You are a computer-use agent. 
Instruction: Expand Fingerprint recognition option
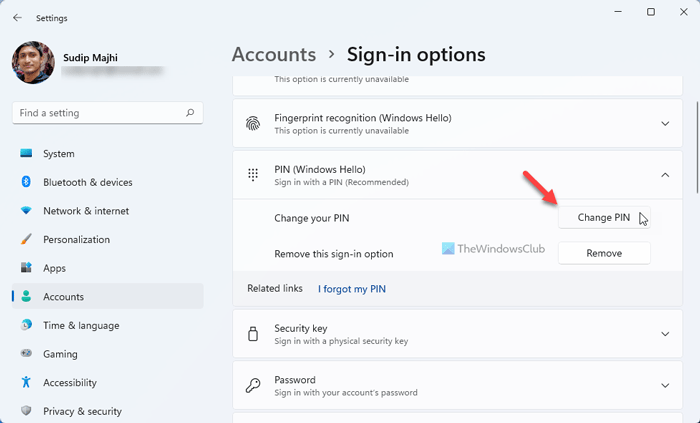click(x=665, y=124)
